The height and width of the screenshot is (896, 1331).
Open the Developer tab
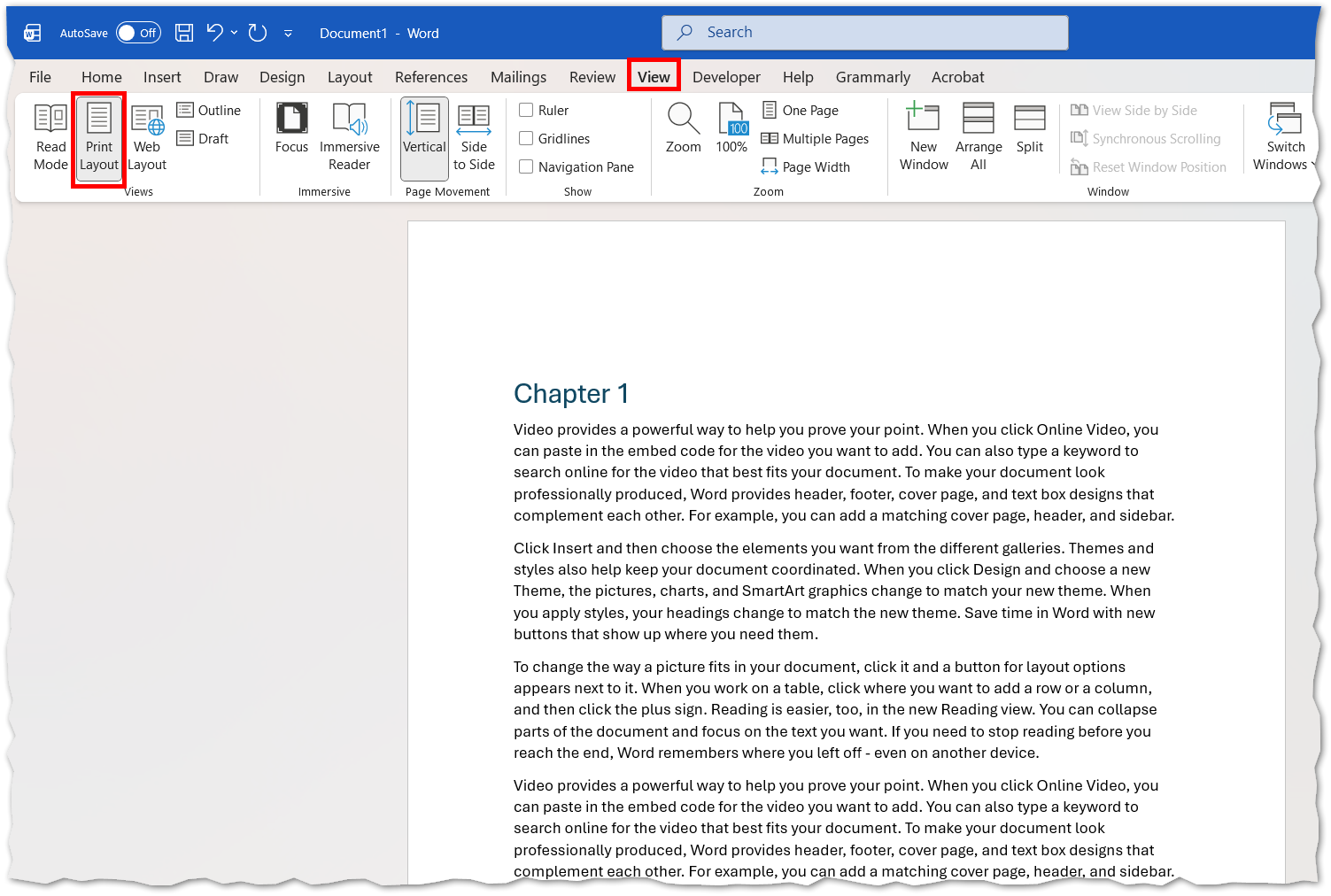(x=726, y=77)
